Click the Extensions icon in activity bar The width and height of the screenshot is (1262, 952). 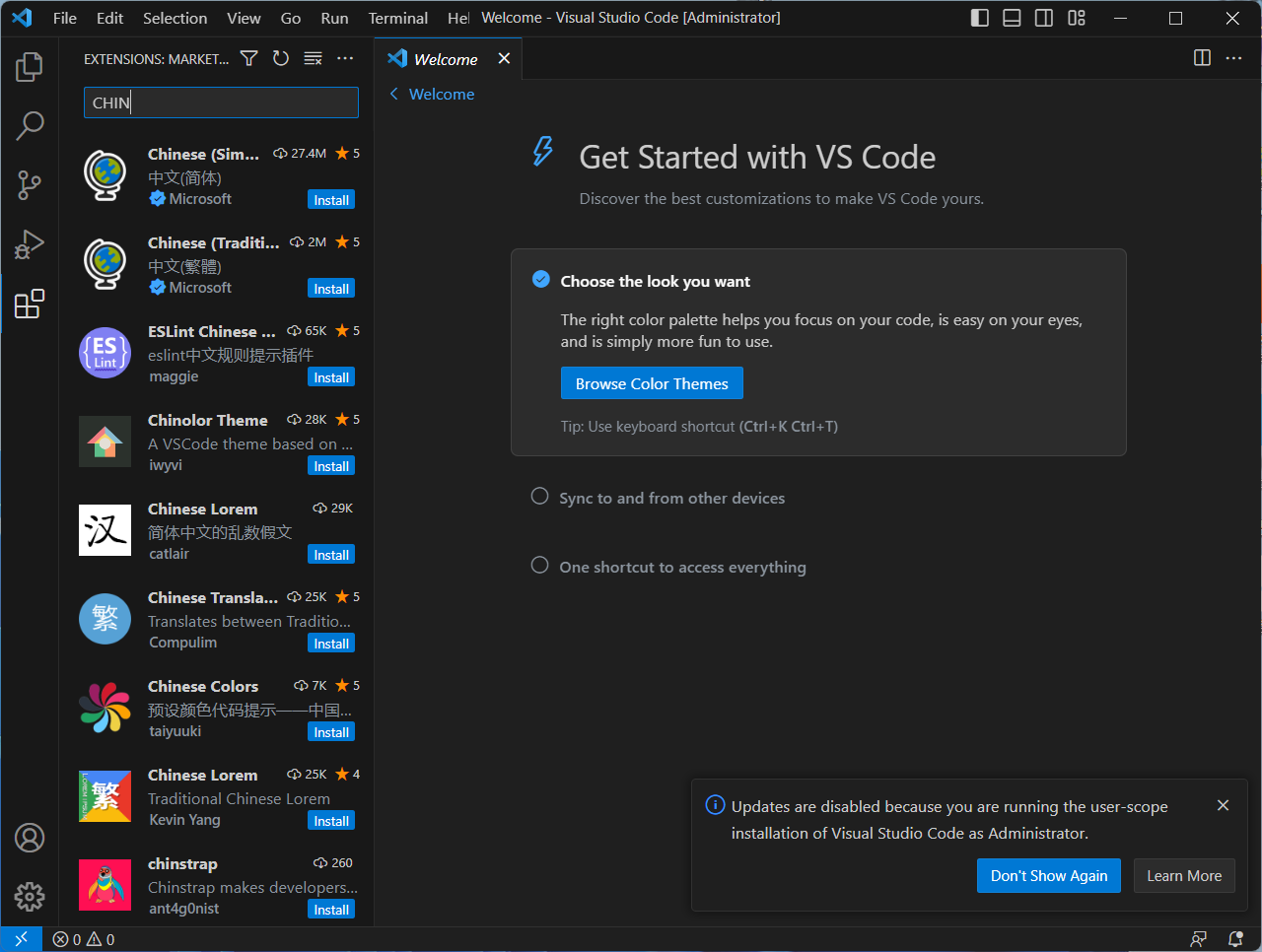pyautogui.click(x=30, y=303)
